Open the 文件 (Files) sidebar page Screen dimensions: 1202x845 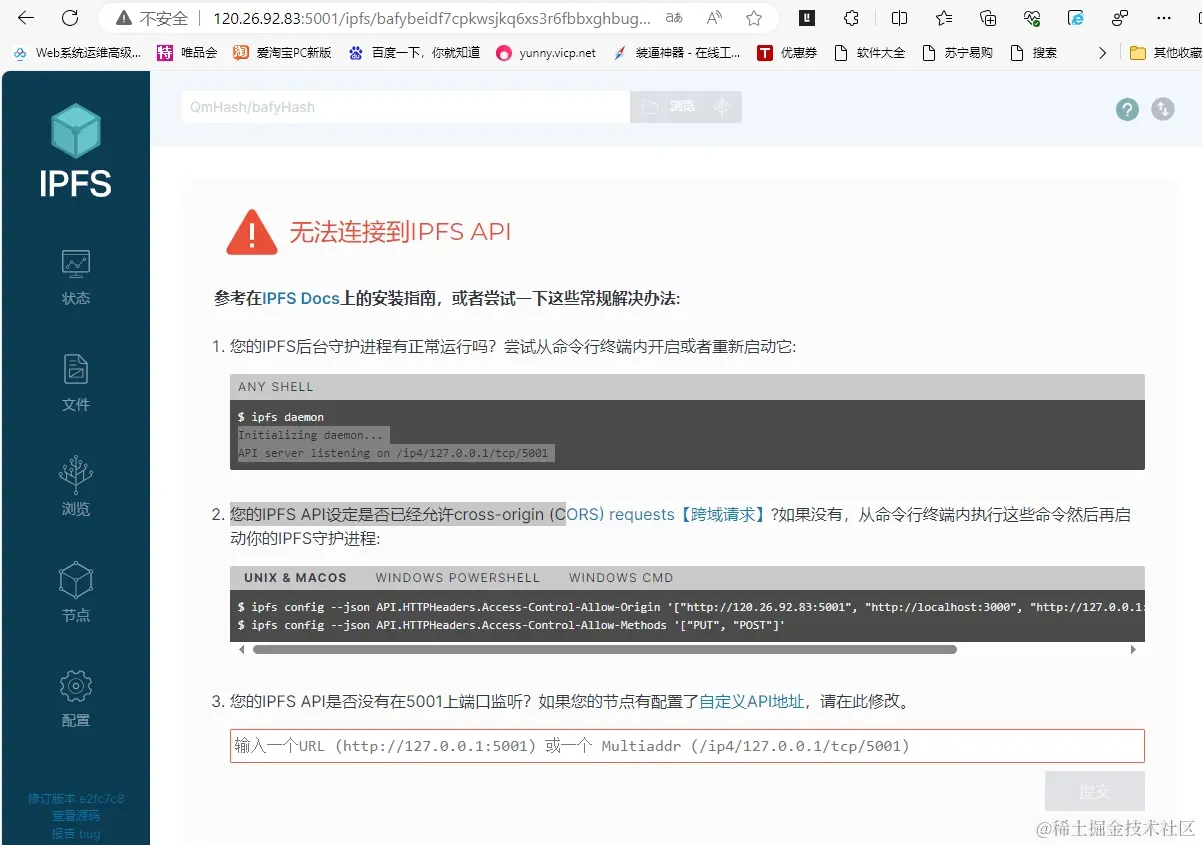point(76,383)
